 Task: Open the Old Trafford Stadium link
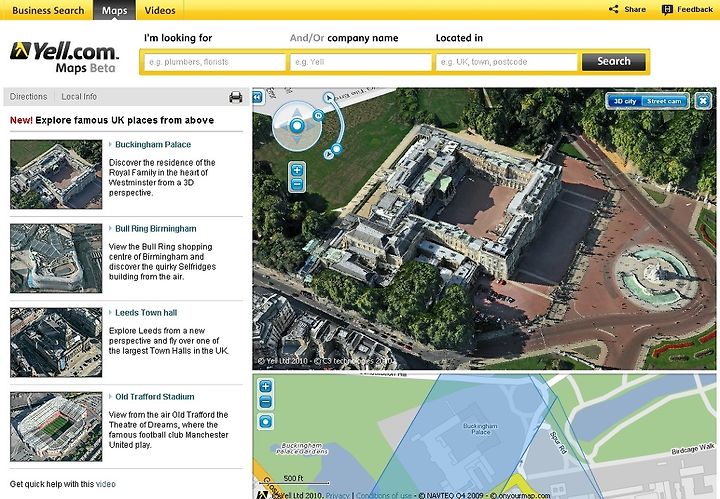pyautogui.click(x=155, y=397)
